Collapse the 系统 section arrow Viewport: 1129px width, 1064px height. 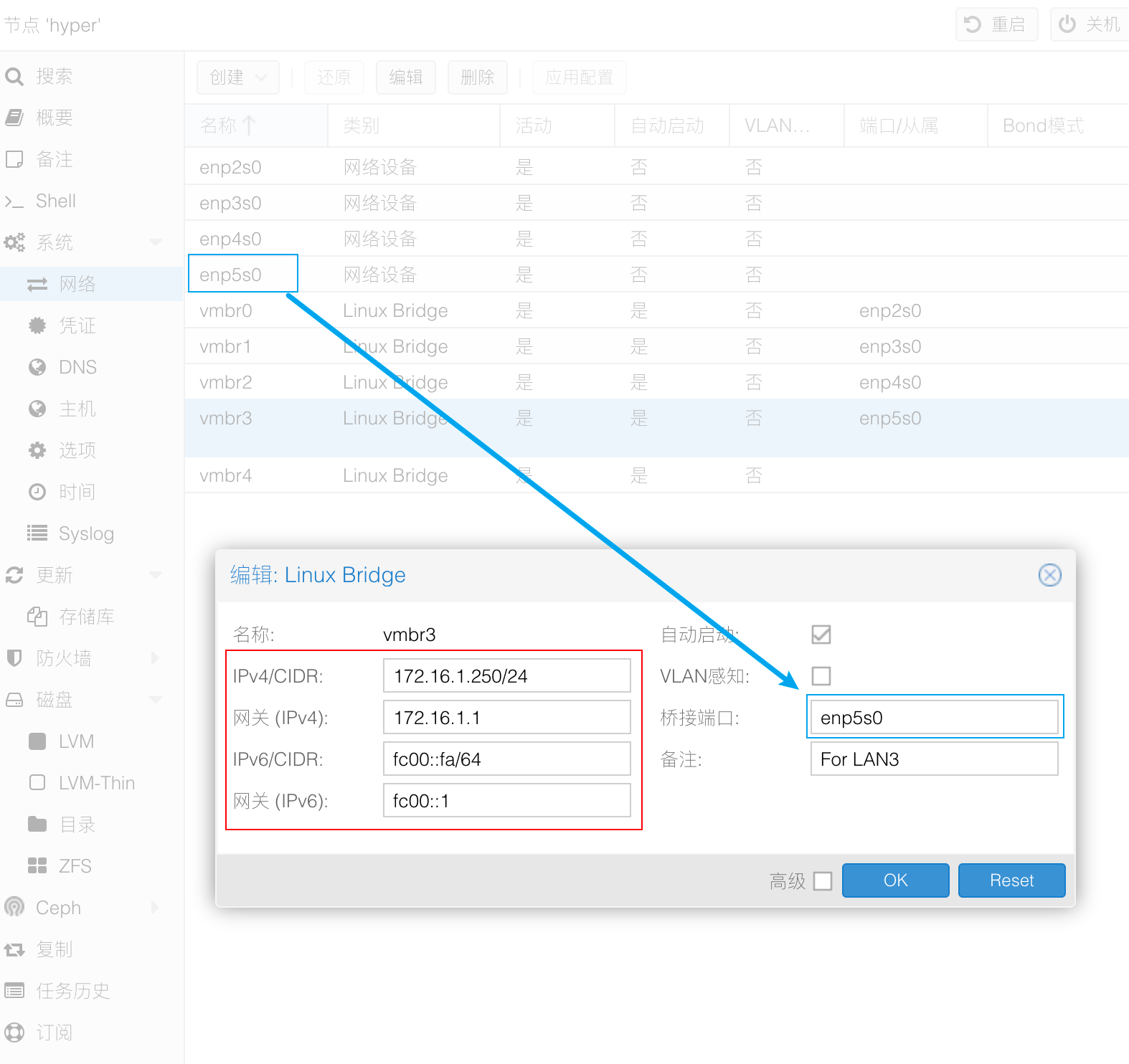(156, 242)
